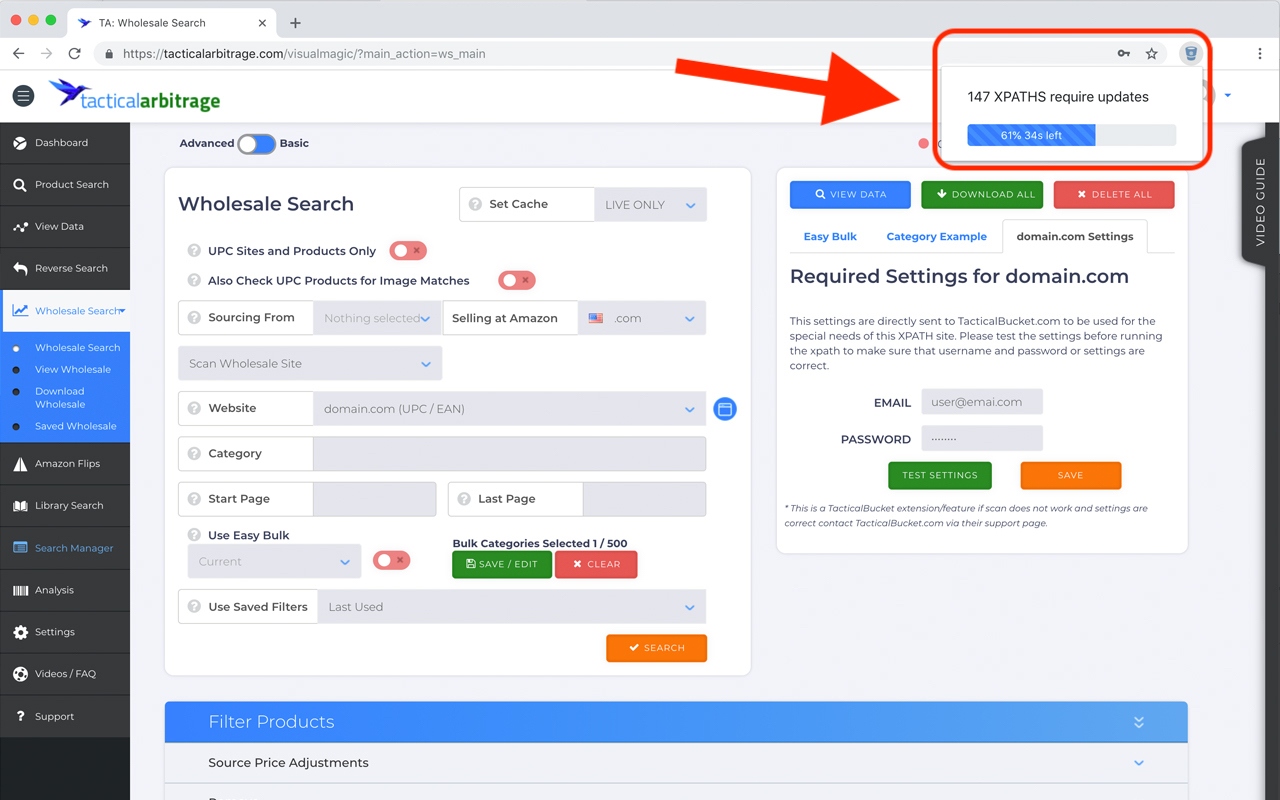Open the Wholesale Search sidebar menu
Screen dimensions: 1280x800
point(65,311)
